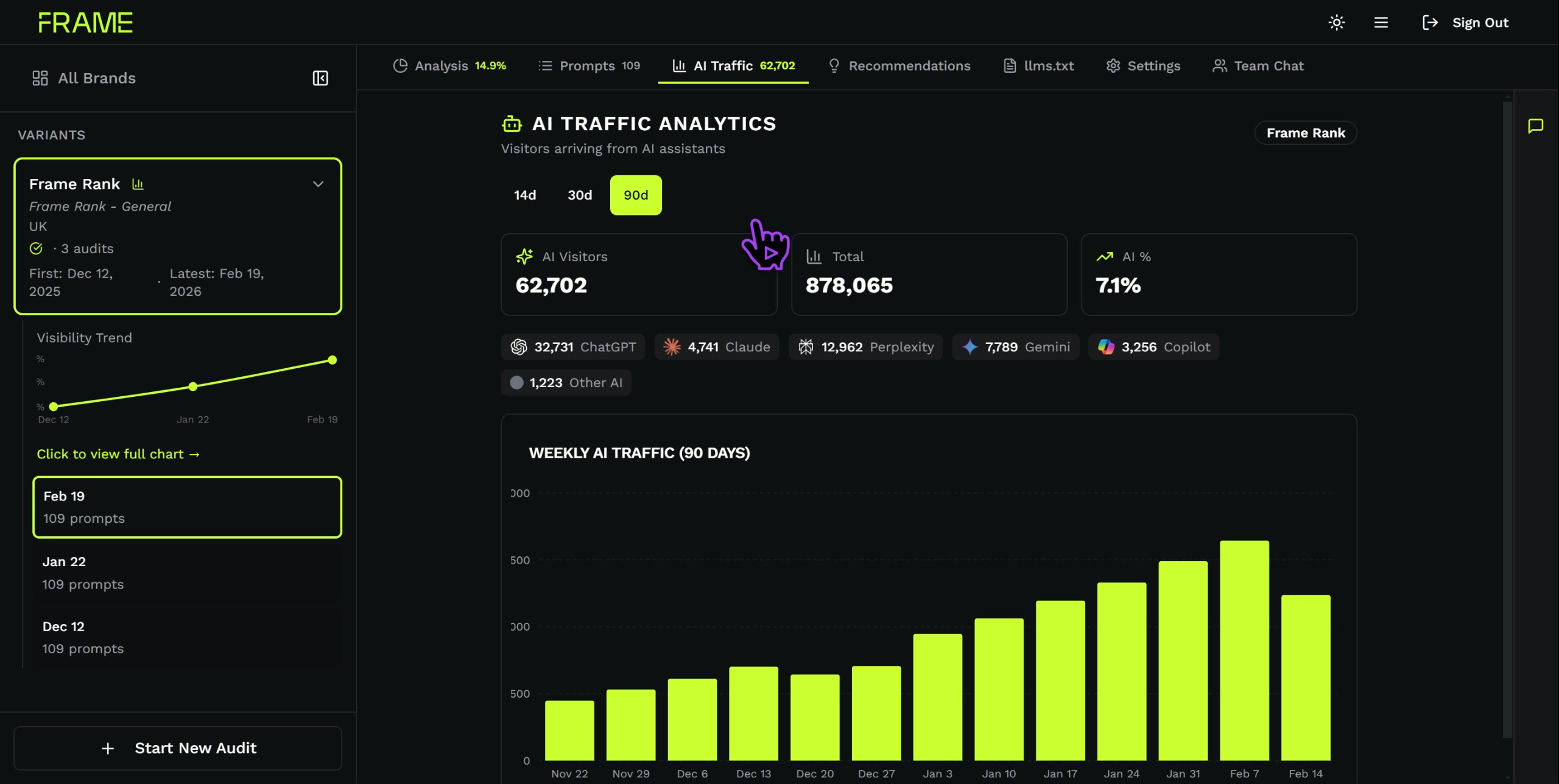Click the All Brands grid icon
This screenshot has height=784, width=1559.
pos(40,78)
